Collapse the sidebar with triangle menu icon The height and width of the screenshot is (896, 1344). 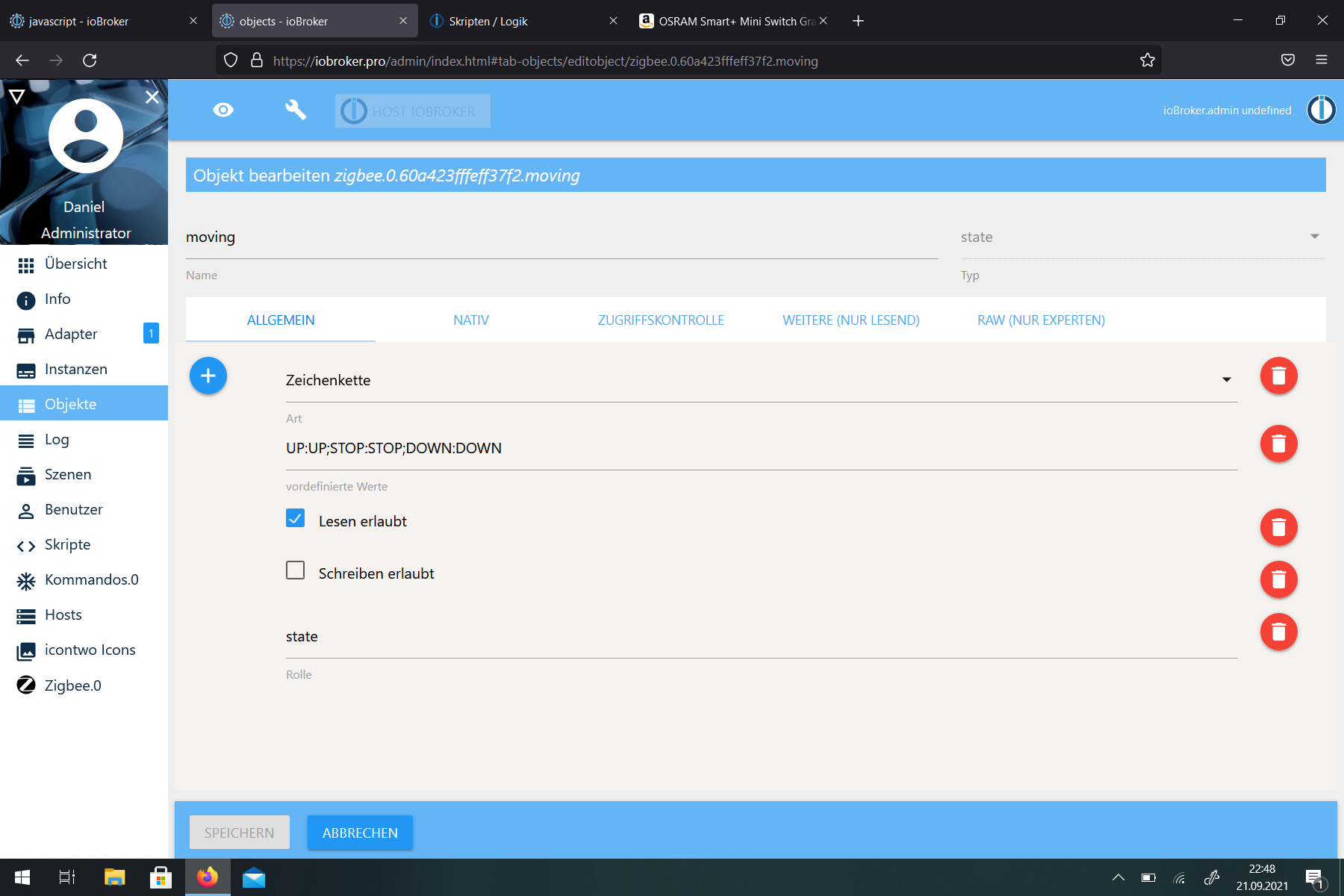click(17, 96)
